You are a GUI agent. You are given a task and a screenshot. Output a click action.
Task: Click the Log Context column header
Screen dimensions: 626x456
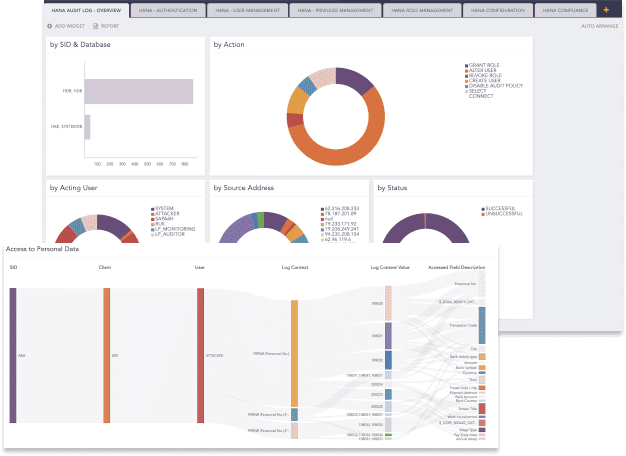pyautogui.click(x=295, y=267)
